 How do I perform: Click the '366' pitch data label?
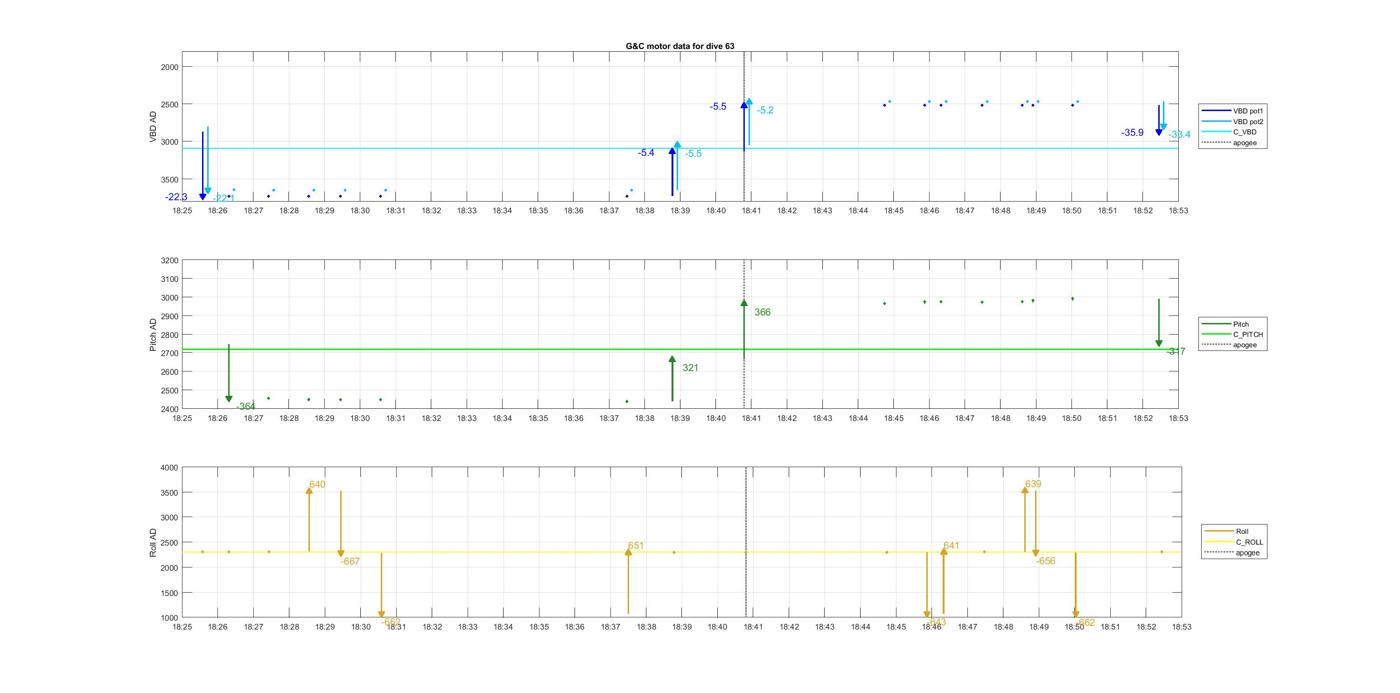(x=762, y=313)
